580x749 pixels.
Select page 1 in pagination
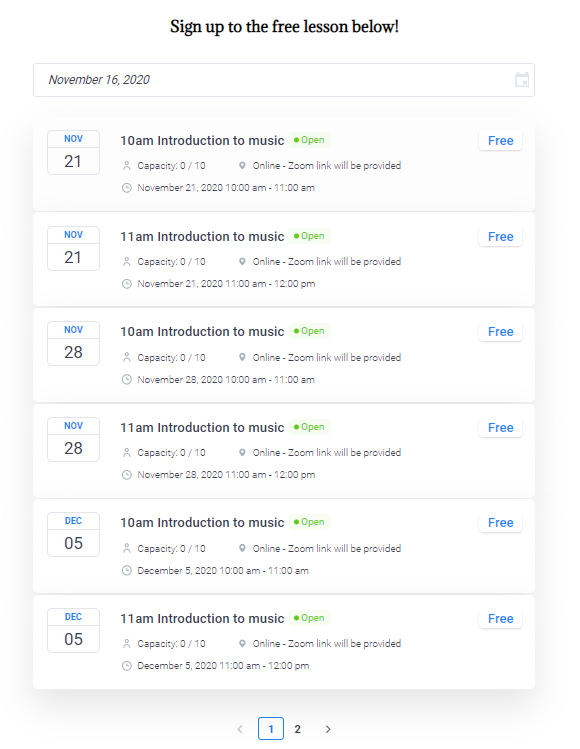[x=271, y=729]
